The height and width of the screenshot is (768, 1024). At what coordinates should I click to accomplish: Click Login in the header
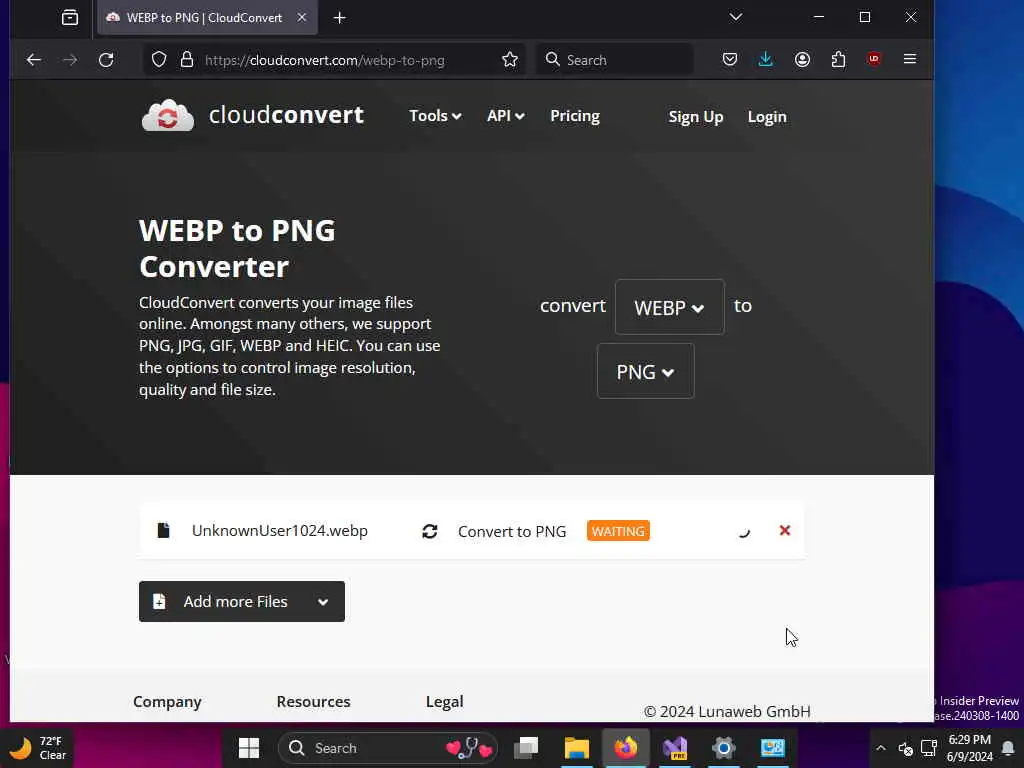[767, 117]
